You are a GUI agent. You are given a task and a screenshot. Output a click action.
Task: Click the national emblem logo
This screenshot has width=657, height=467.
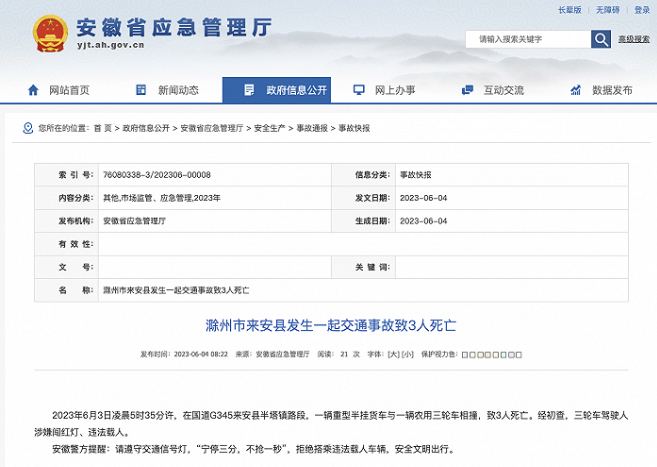(x=45, y=33)
